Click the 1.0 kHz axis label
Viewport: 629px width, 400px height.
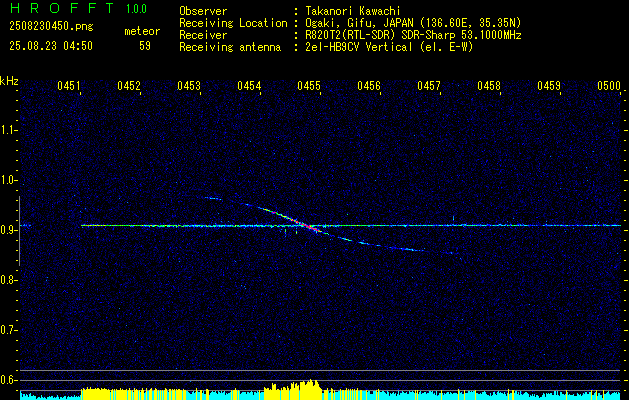tap(7, 180)
